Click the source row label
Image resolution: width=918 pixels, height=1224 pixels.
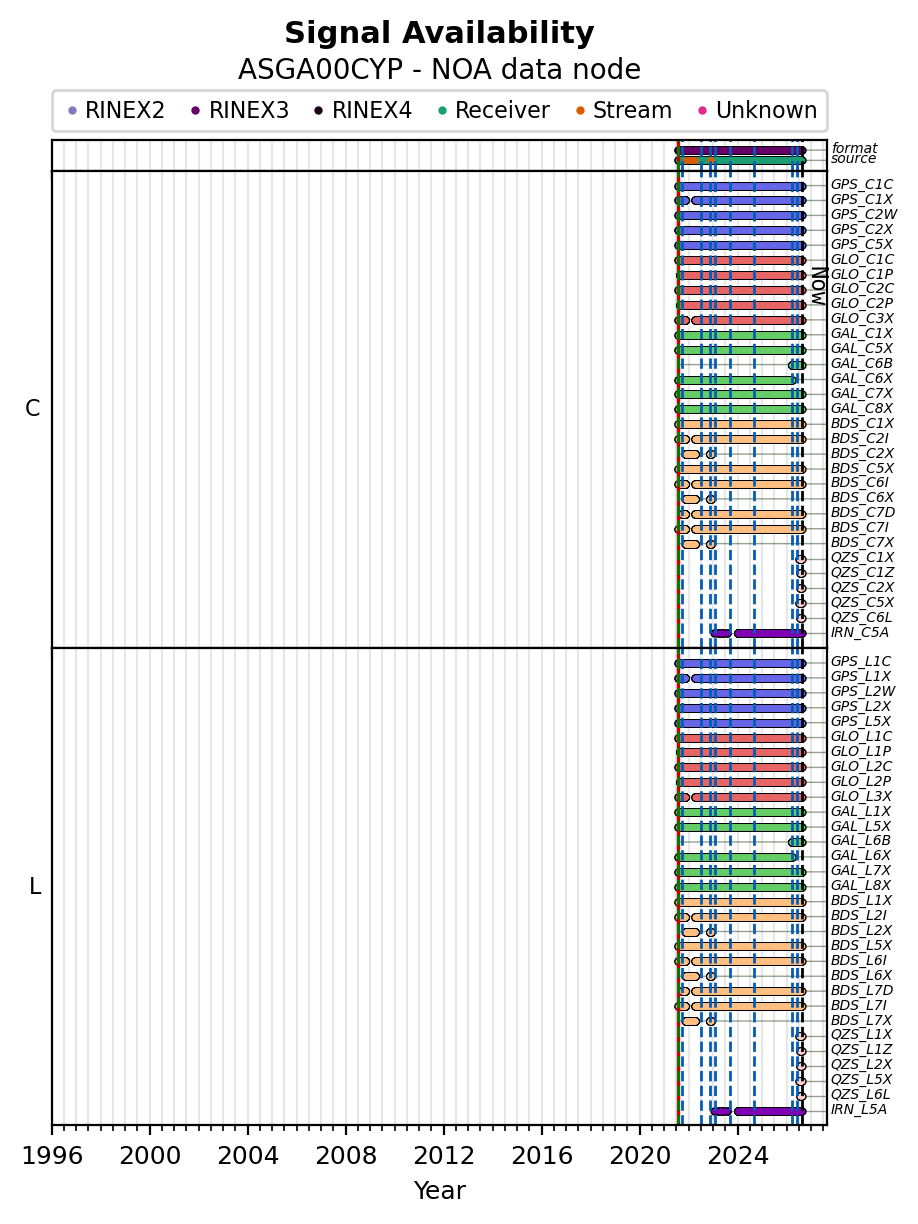tap(853, 159)
